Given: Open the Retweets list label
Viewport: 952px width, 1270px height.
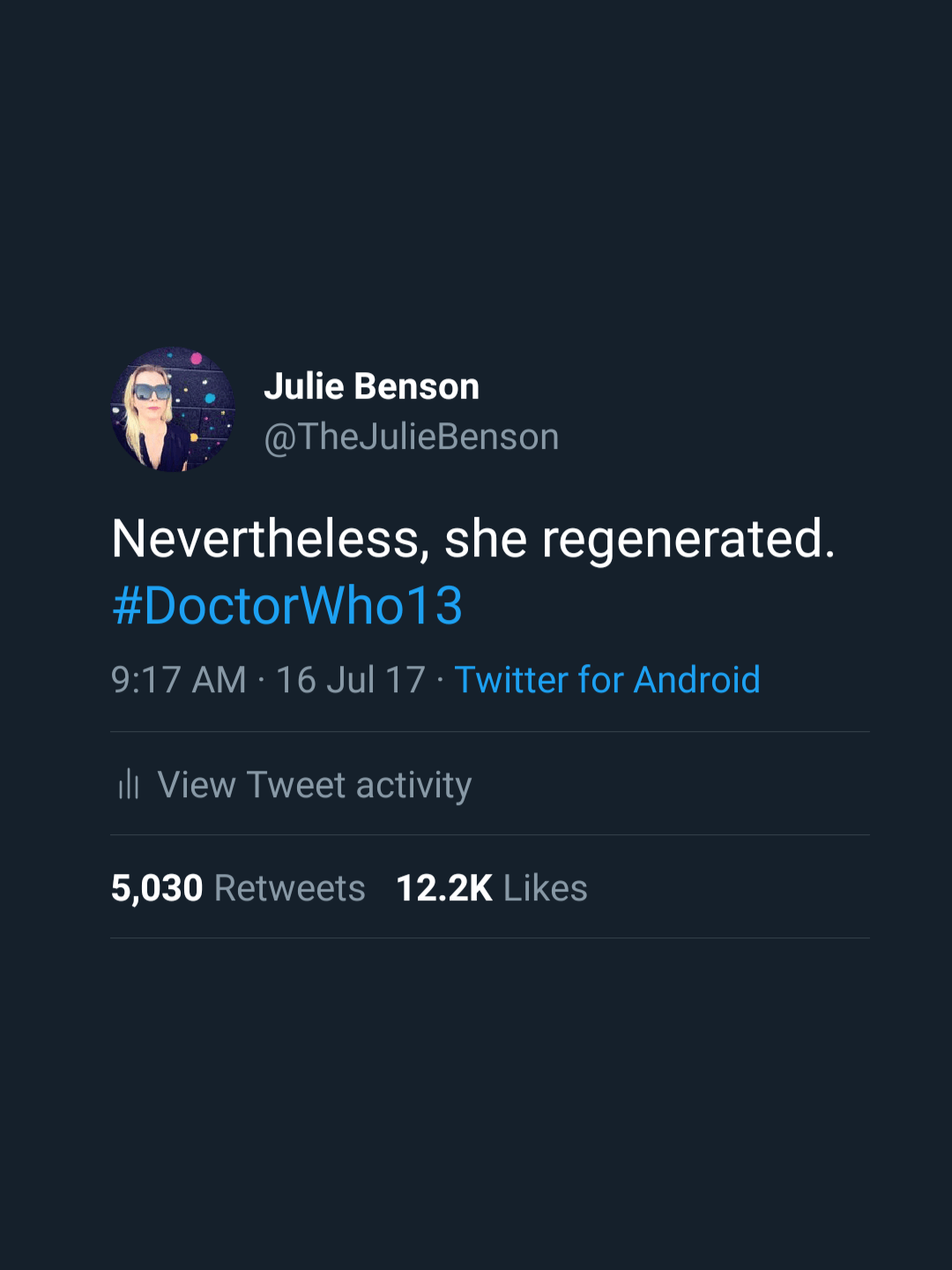Looking at the screenshot, I should [x=289, y=888].
